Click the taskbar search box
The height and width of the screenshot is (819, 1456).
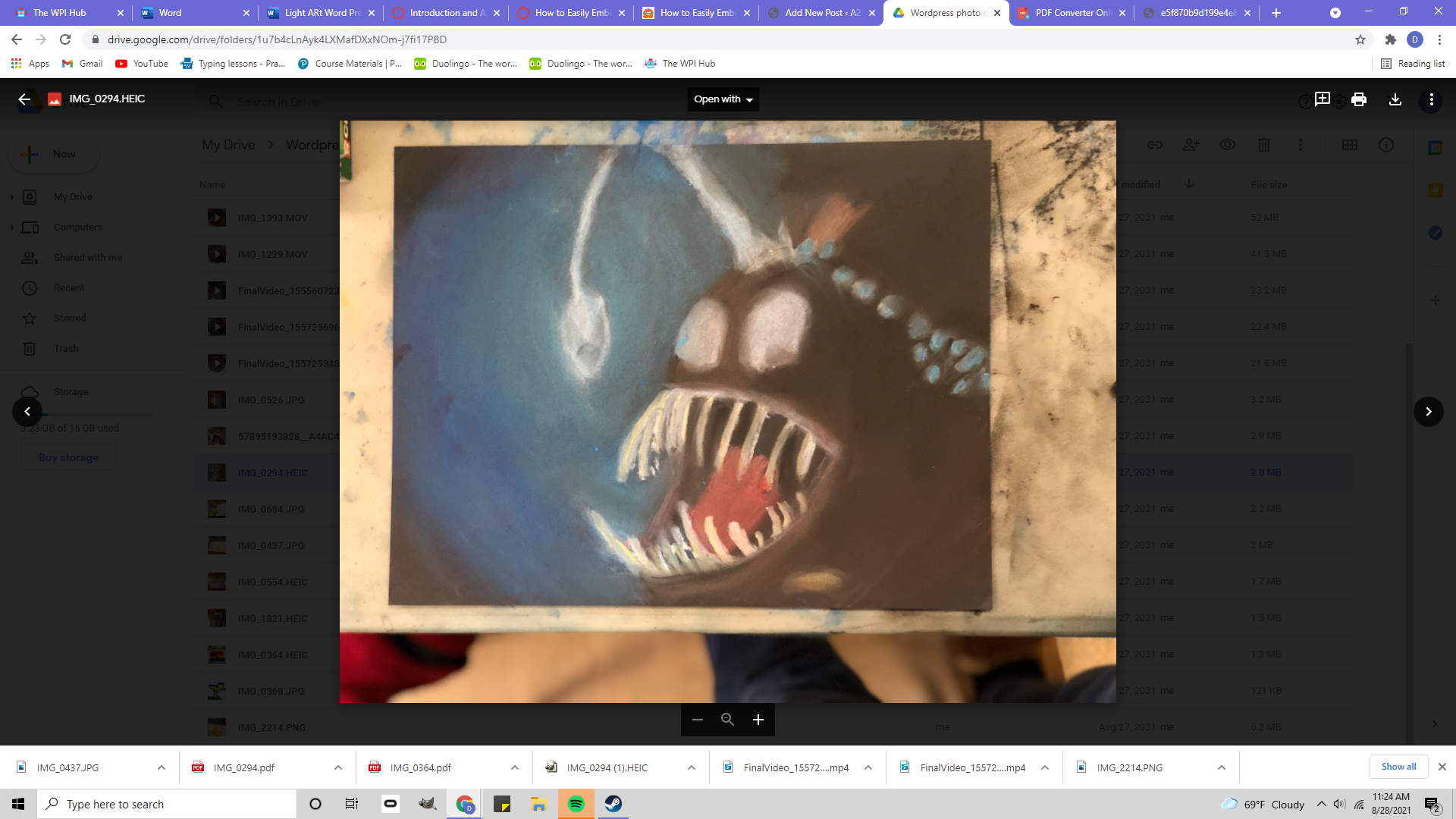[167, 804]
